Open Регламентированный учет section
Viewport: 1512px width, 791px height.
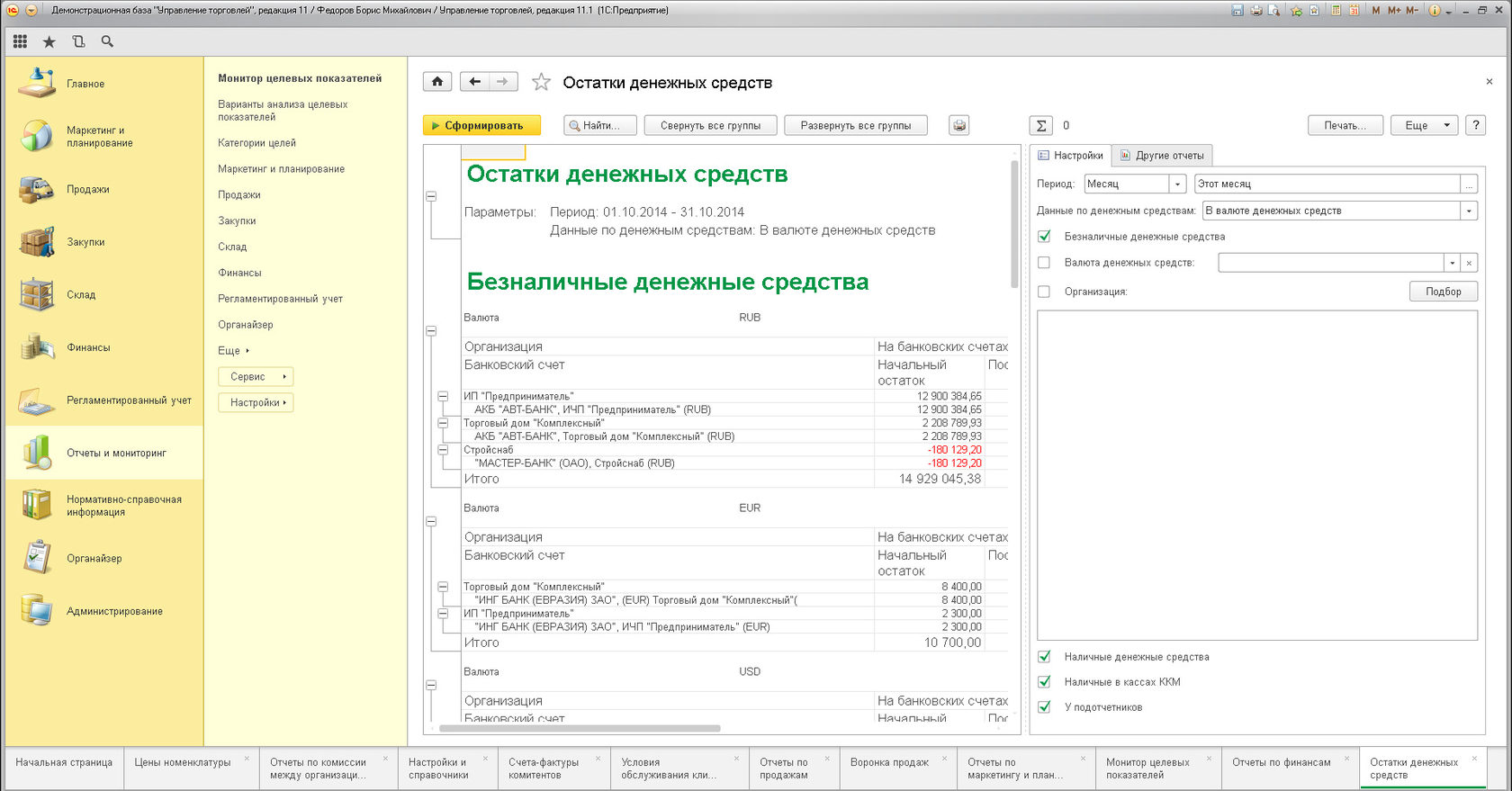click(x=129, y=400)
